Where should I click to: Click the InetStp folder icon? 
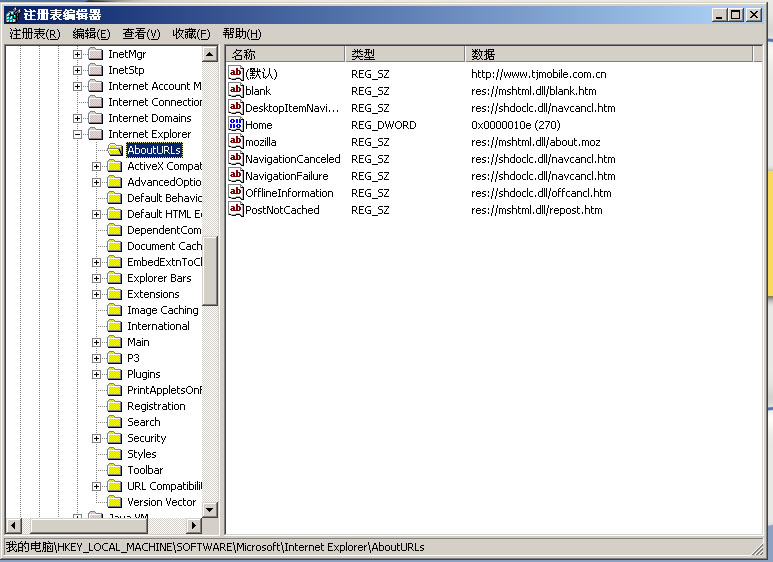click(x=95, y=70)
